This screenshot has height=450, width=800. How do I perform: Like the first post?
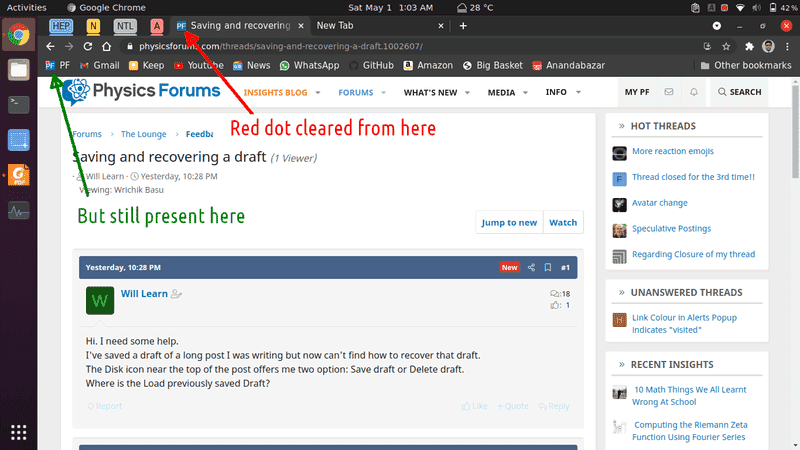(x=474, y=406)
